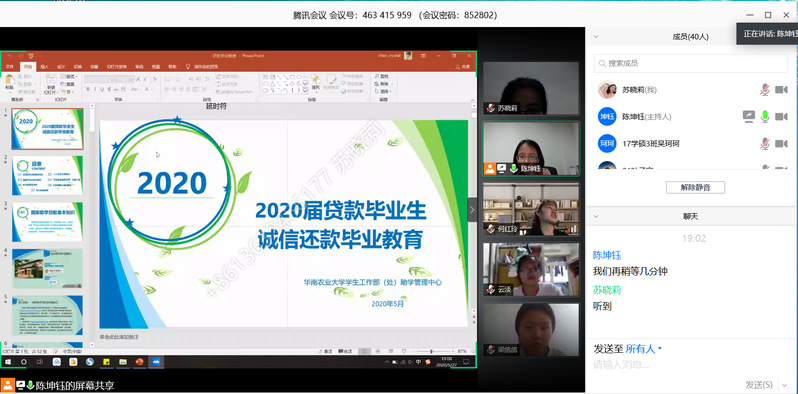Click the 发送(S) send button
798x394 pixels.
pyautogui.click(x=759, y=384)
